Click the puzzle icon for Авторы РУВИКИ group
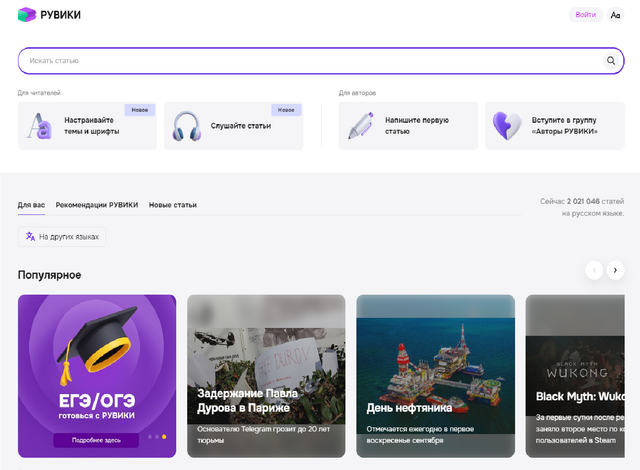The width and height of the screenshot is (640, 470). (506, 127)
